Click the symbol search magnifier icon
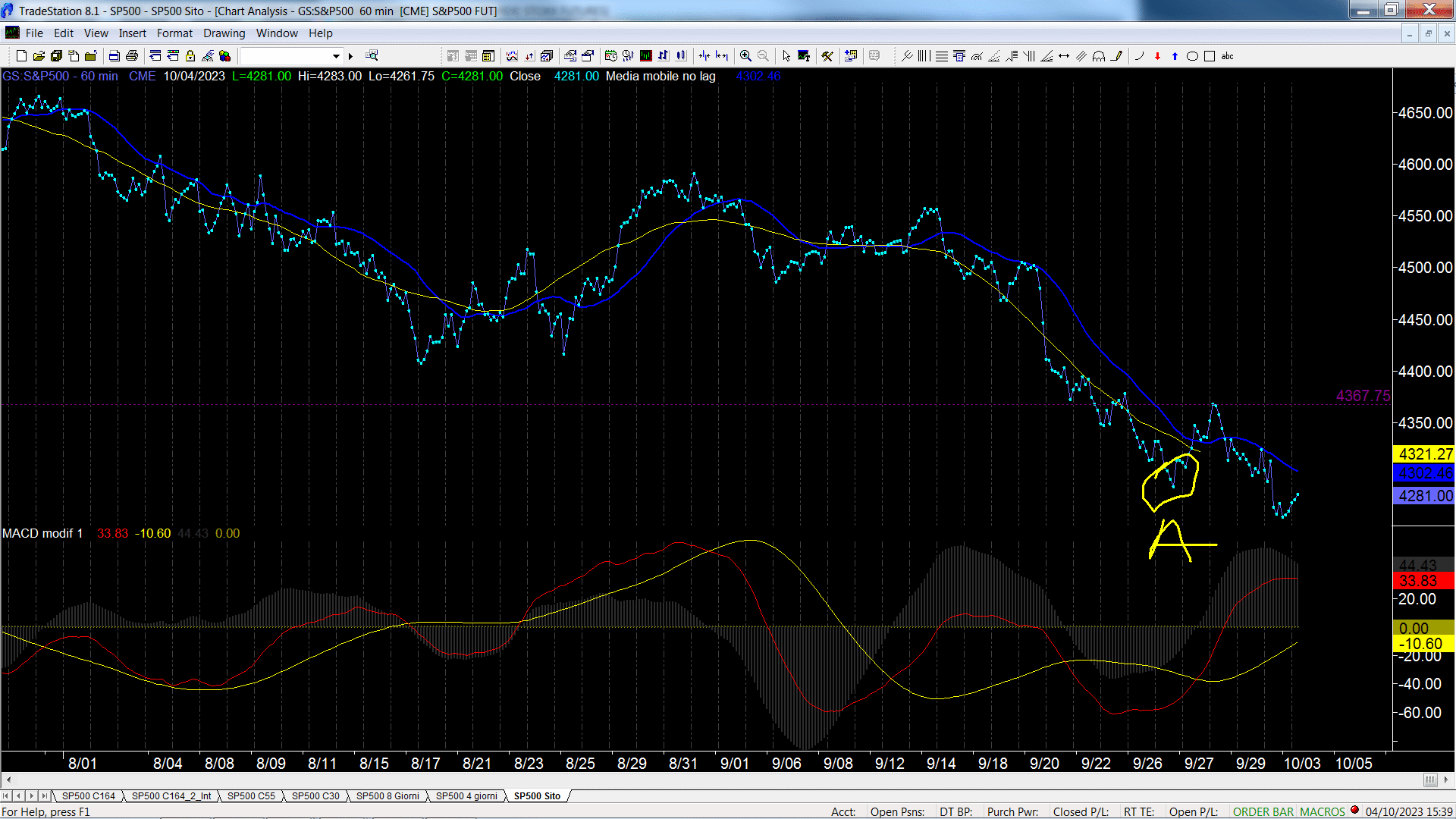Screen dimensions: 1456x819 [372, 55]
